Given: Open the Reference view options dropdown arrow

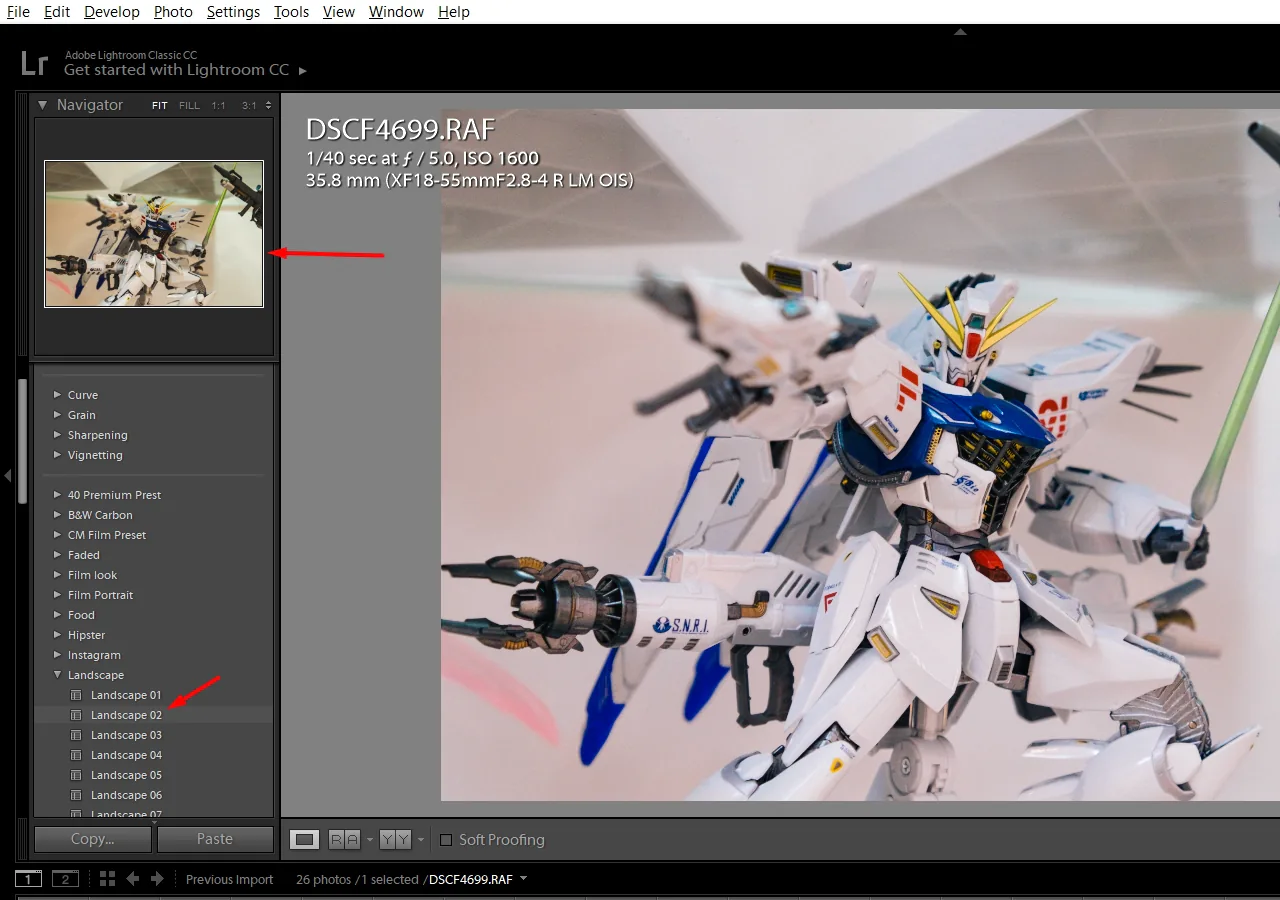Looking at the screenshot, I should pos(369,840).
